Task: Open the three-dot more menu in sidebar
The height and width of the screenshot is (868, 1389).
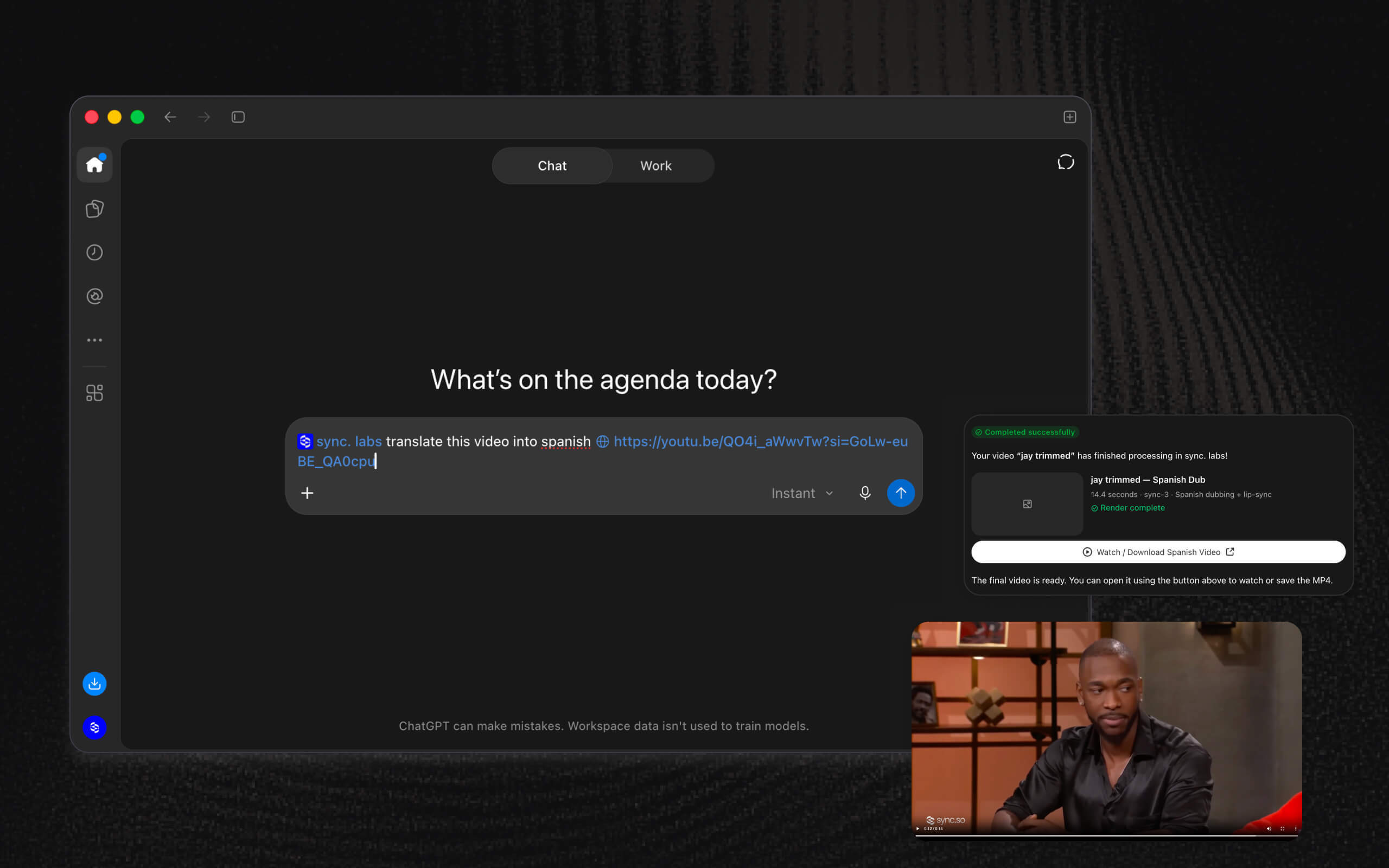Action: pos(95,341)
